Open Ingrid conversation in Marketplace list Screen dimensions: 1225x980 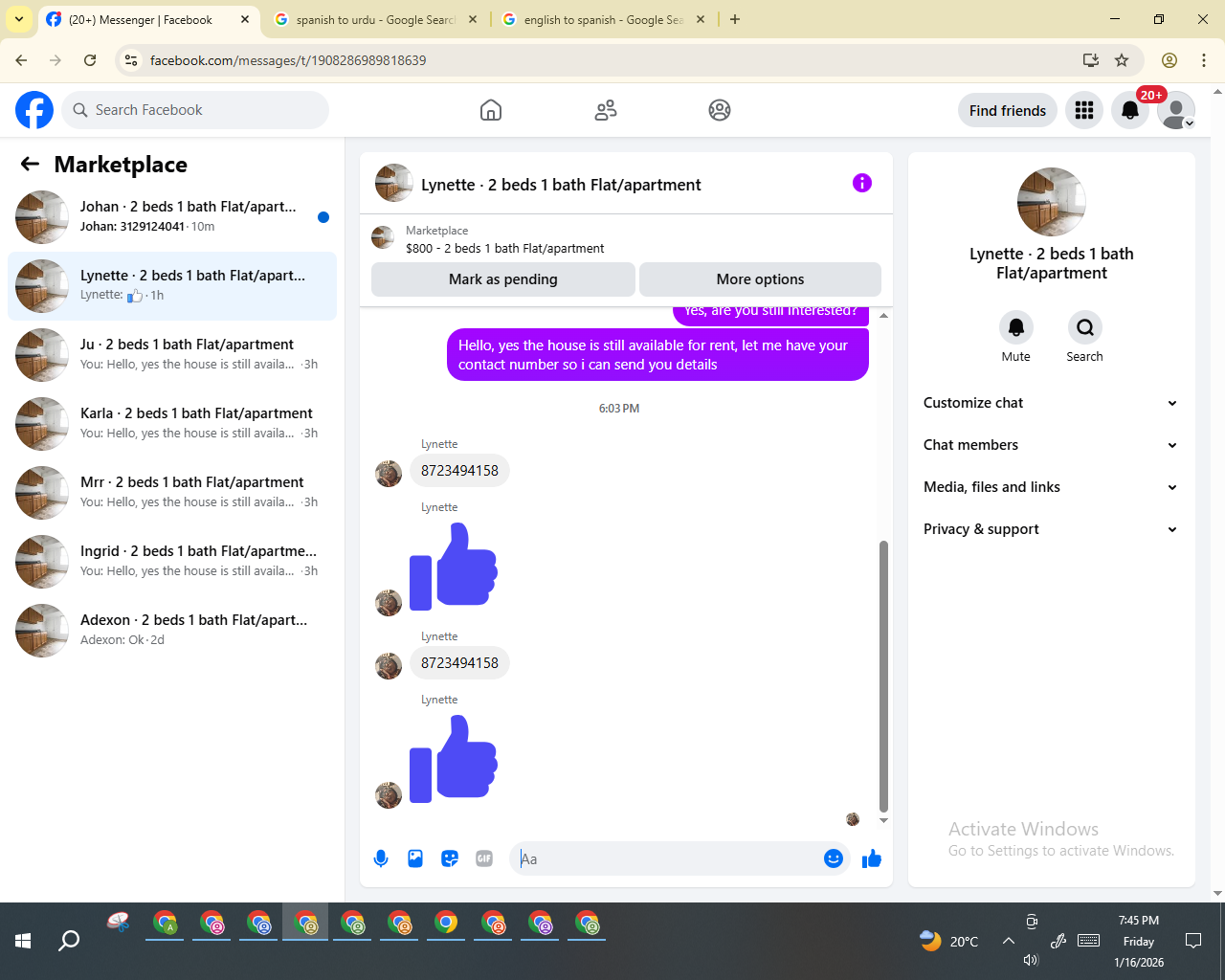point(172,562)
